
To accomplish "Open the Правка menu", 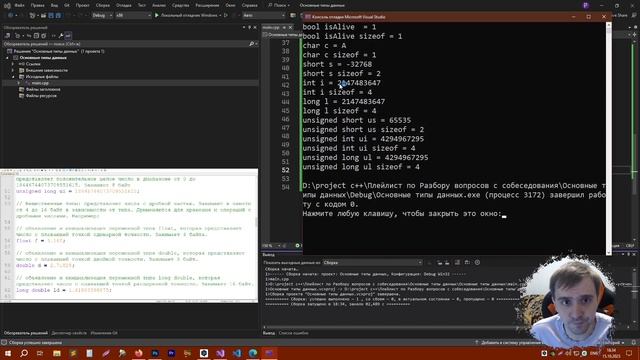I will (x=38, y=5).
